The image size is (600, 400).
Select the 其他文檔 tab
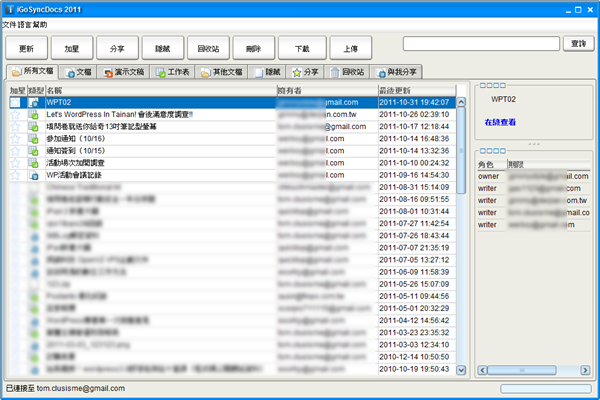pyautogui.click(x=222, y=72)
